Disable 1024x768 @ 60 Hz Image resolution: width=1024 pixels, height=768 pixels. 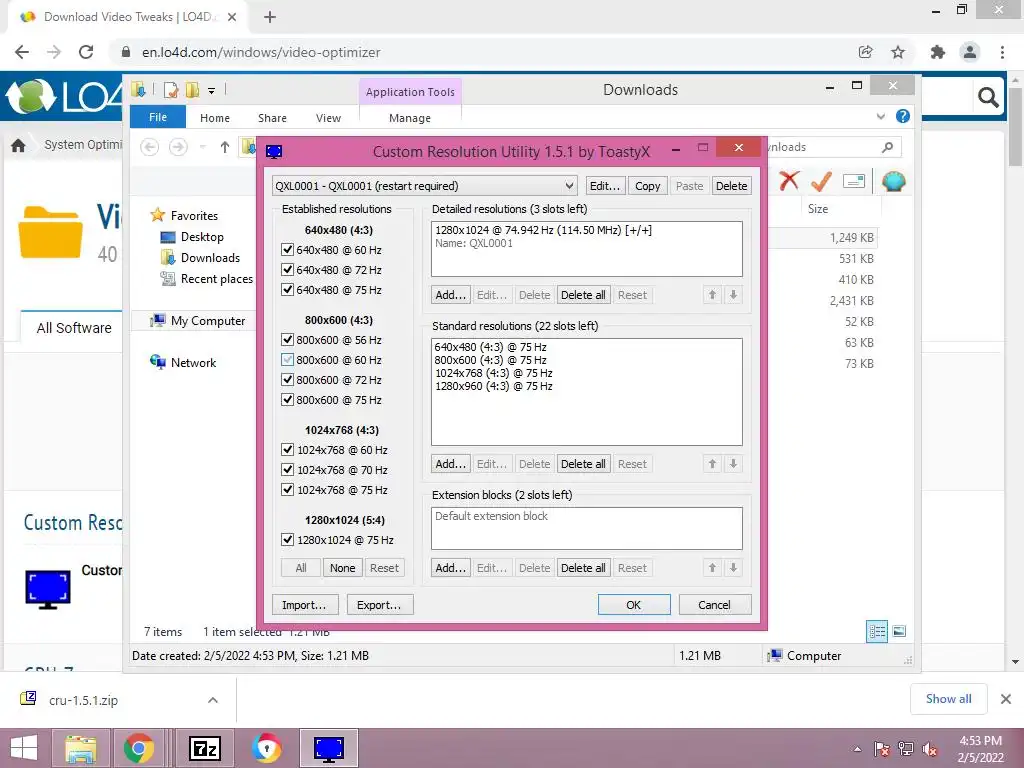click(287, 449)
